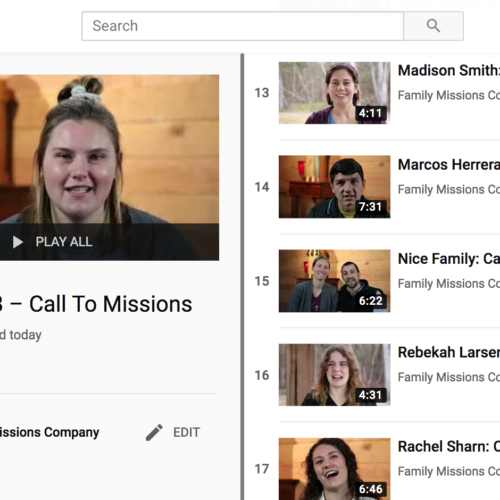The height and width of the screenshot is (500, 500).
Task: Click the Rebekah Larsen video title
Action: coord(449,353)
